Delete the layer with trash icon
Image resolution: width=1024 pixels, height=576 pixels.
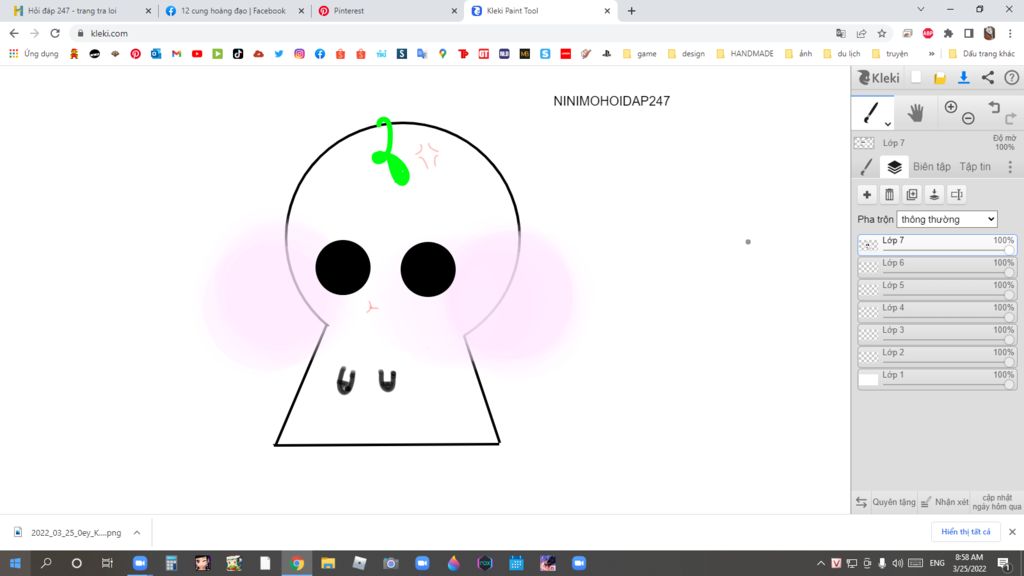889,195
